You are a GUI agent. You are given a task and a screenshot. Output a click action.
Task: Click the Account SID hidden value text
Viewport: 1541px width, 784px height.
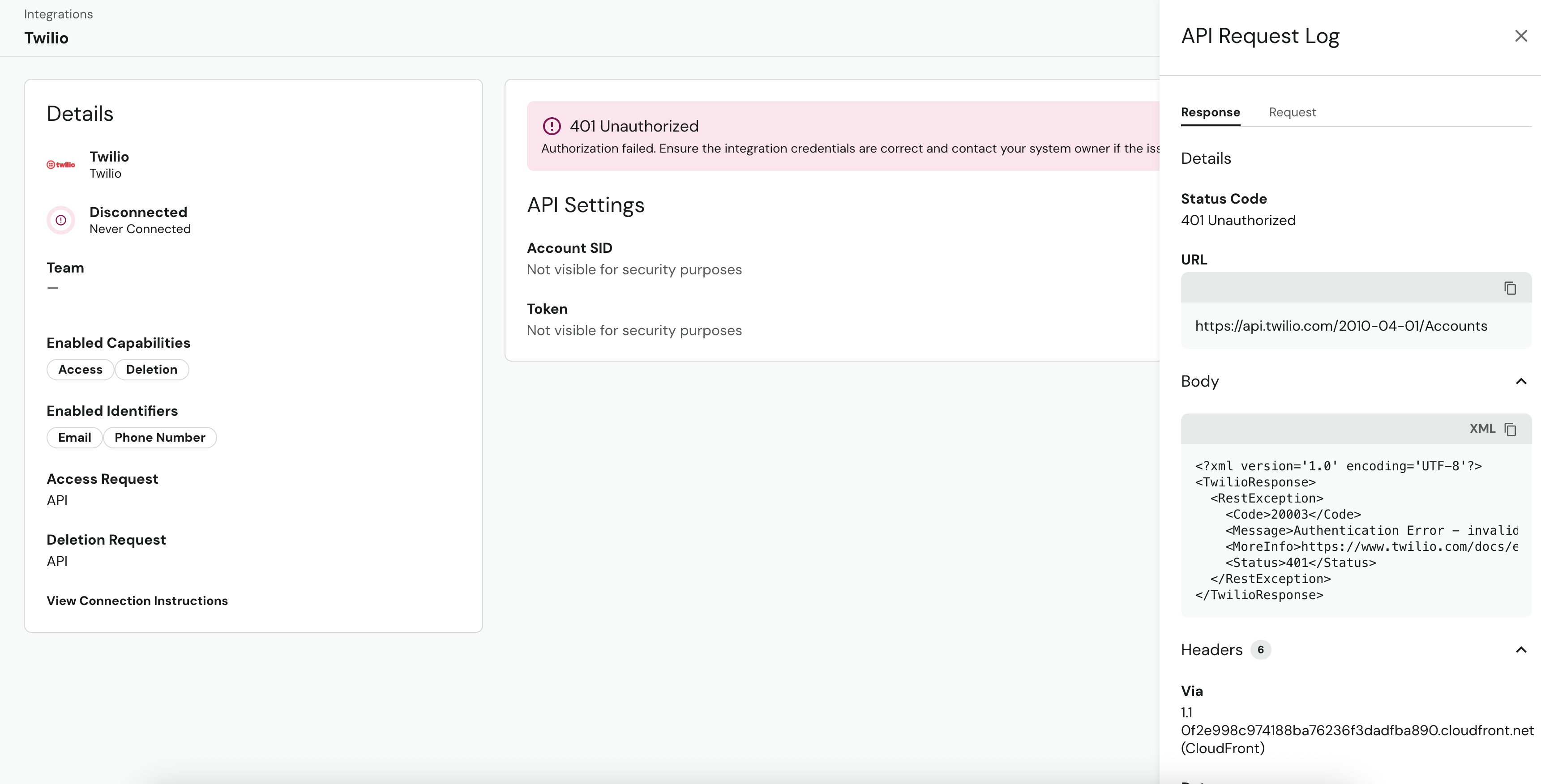[634, 270]
